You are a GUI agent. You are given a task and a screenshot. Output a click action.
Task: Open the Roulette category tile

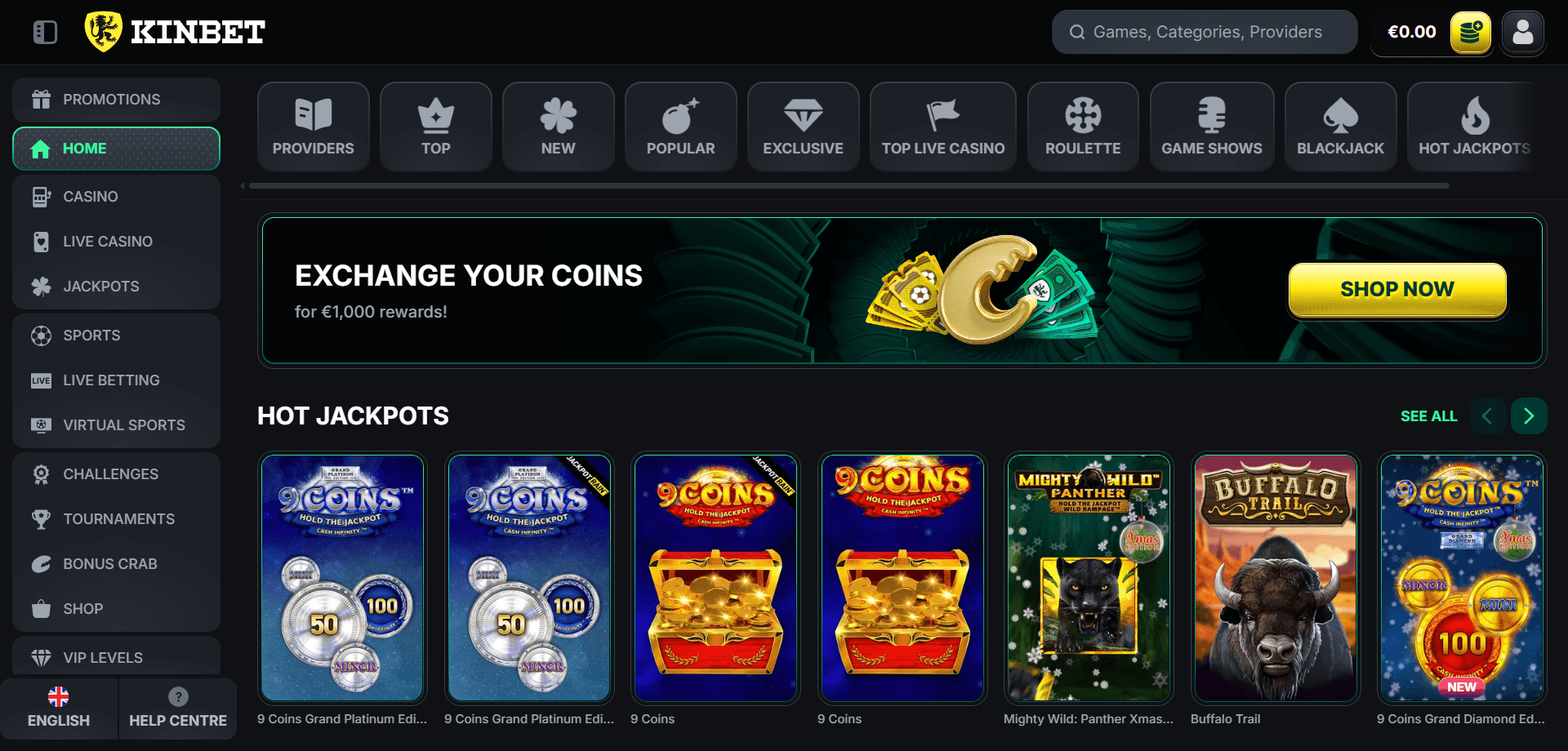[x=1083, y=127]
